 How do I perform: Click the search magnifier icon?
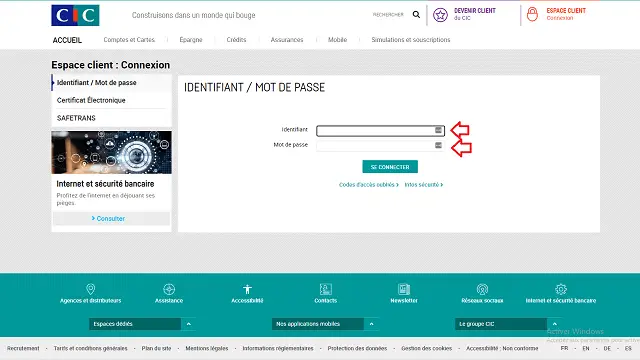pyautogui.click(x=416, y=15)
